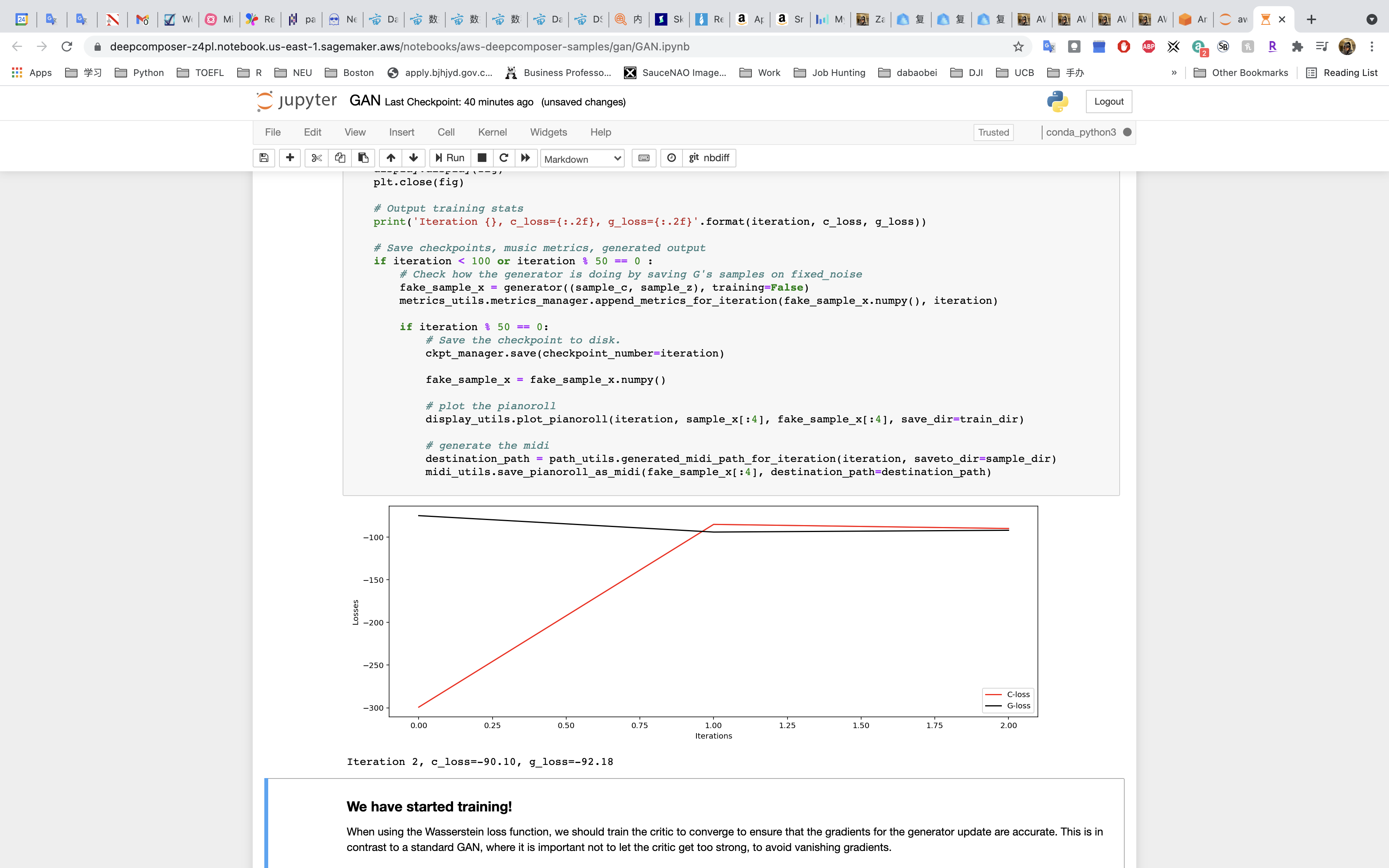Open the command palette keyboard icon
This screenshot has width=1389, height=868.
click(x=644, y=158)
